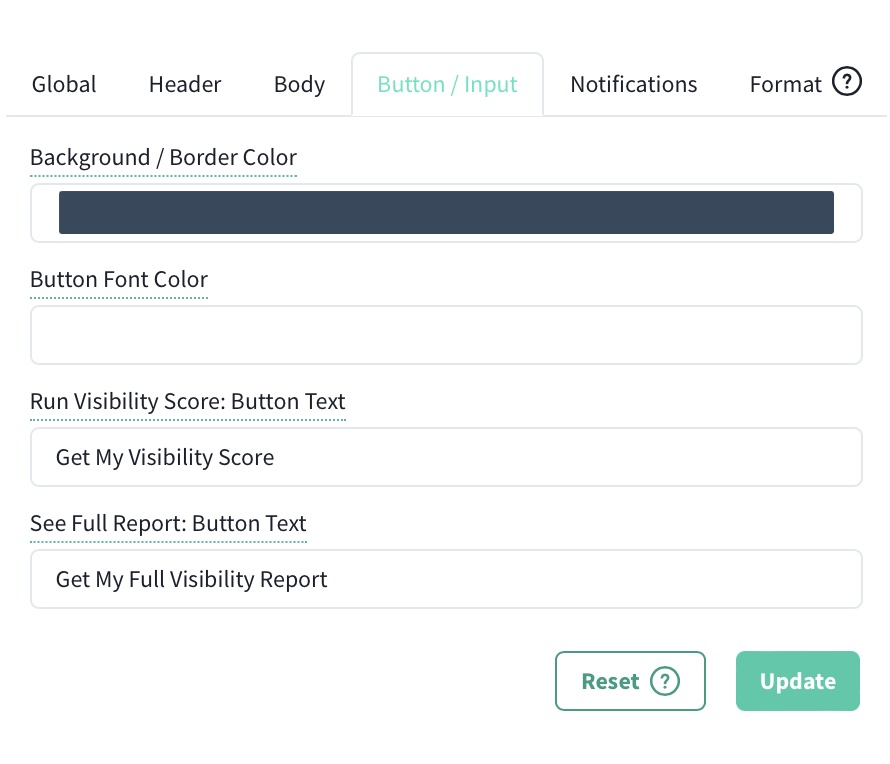Switch to the Format tab
The width and height of the screenshot is (890, 764).
point(785,84)
